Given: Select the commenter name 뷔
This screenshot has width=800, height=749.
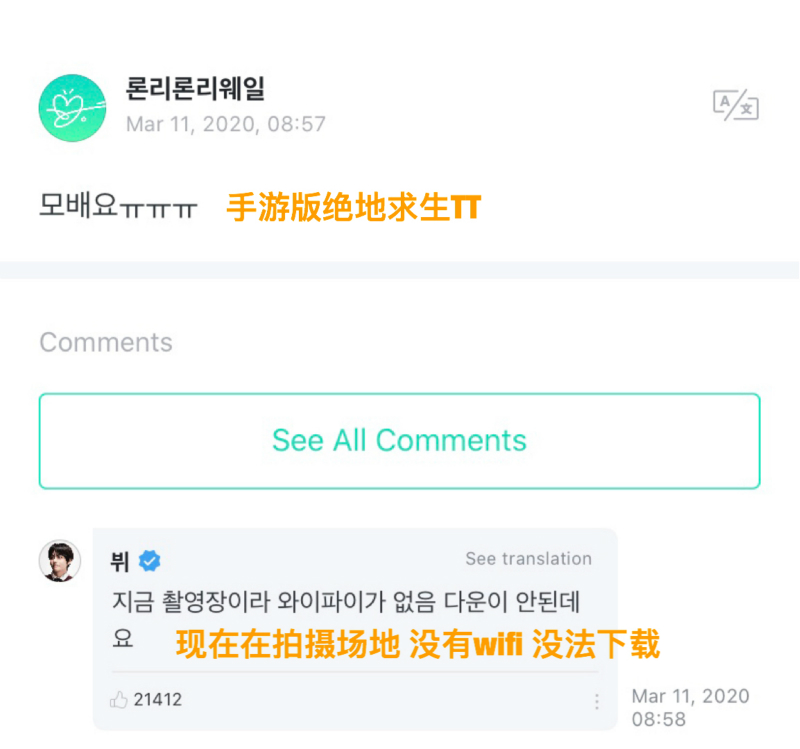Looking at the screenshot, I should tap(120, 561).
